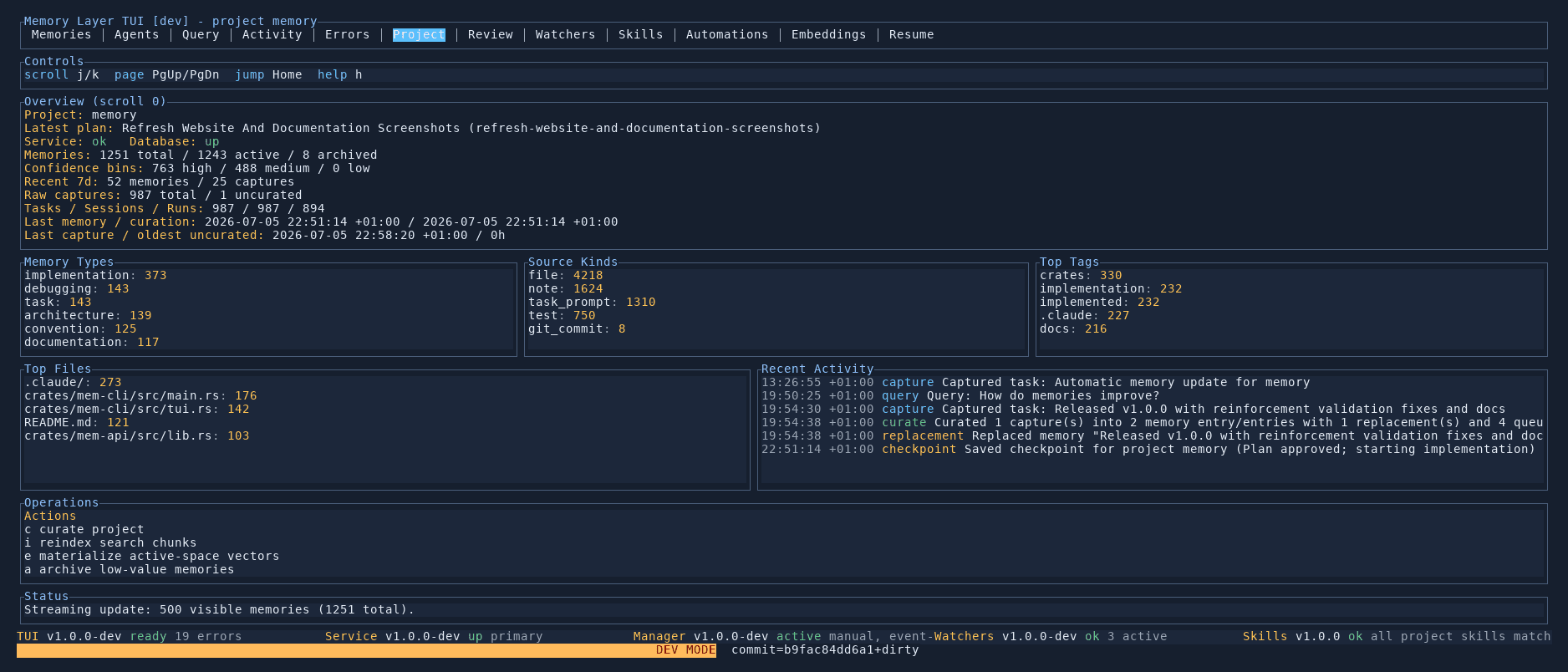Select the 22:51:14 checkpoint activity entry
This screenshot has height=672, width=1568.
(1148, 449)
